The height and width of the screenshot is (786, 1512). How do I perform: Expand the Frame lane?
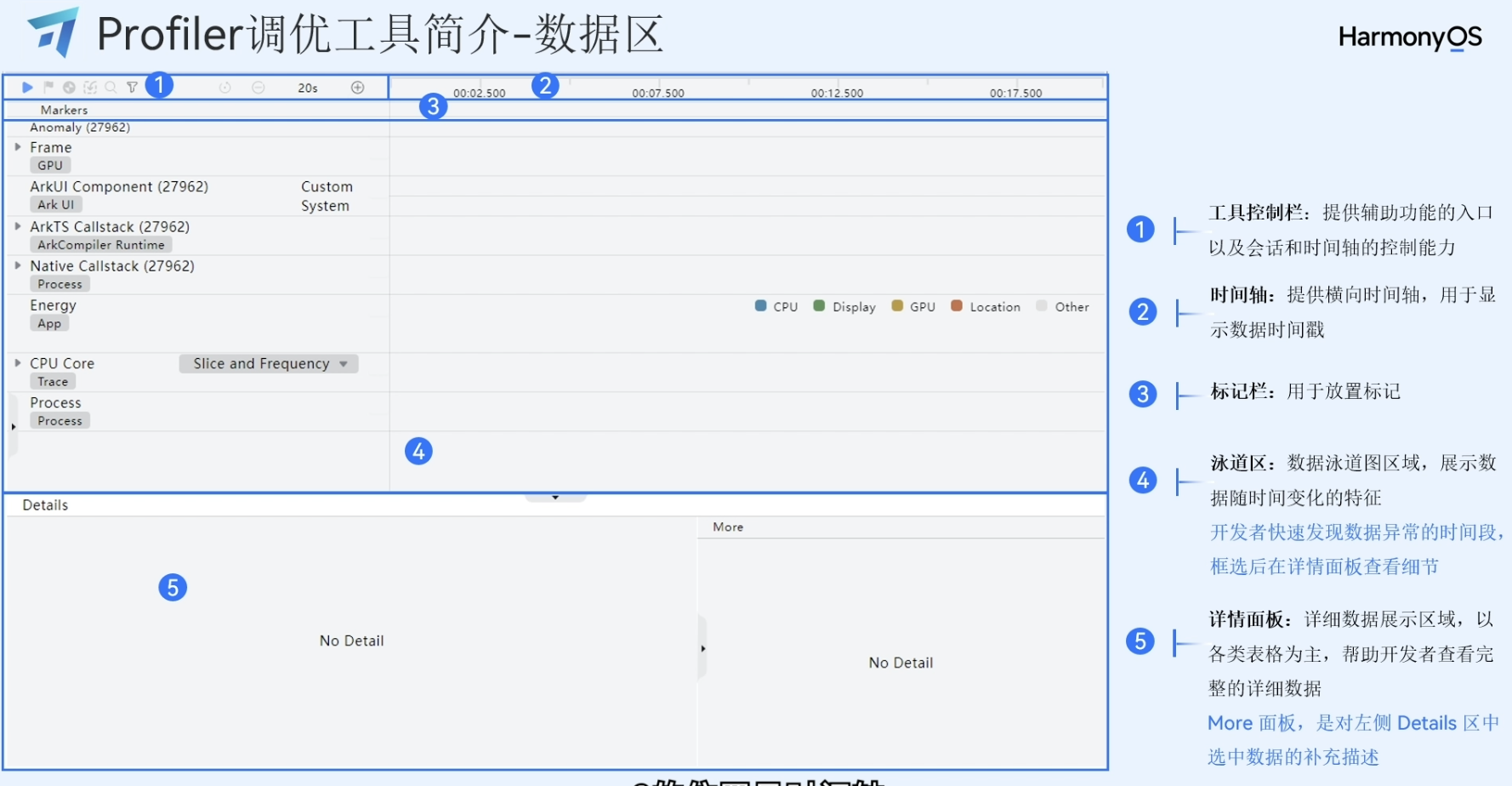[x=18, y=147]
